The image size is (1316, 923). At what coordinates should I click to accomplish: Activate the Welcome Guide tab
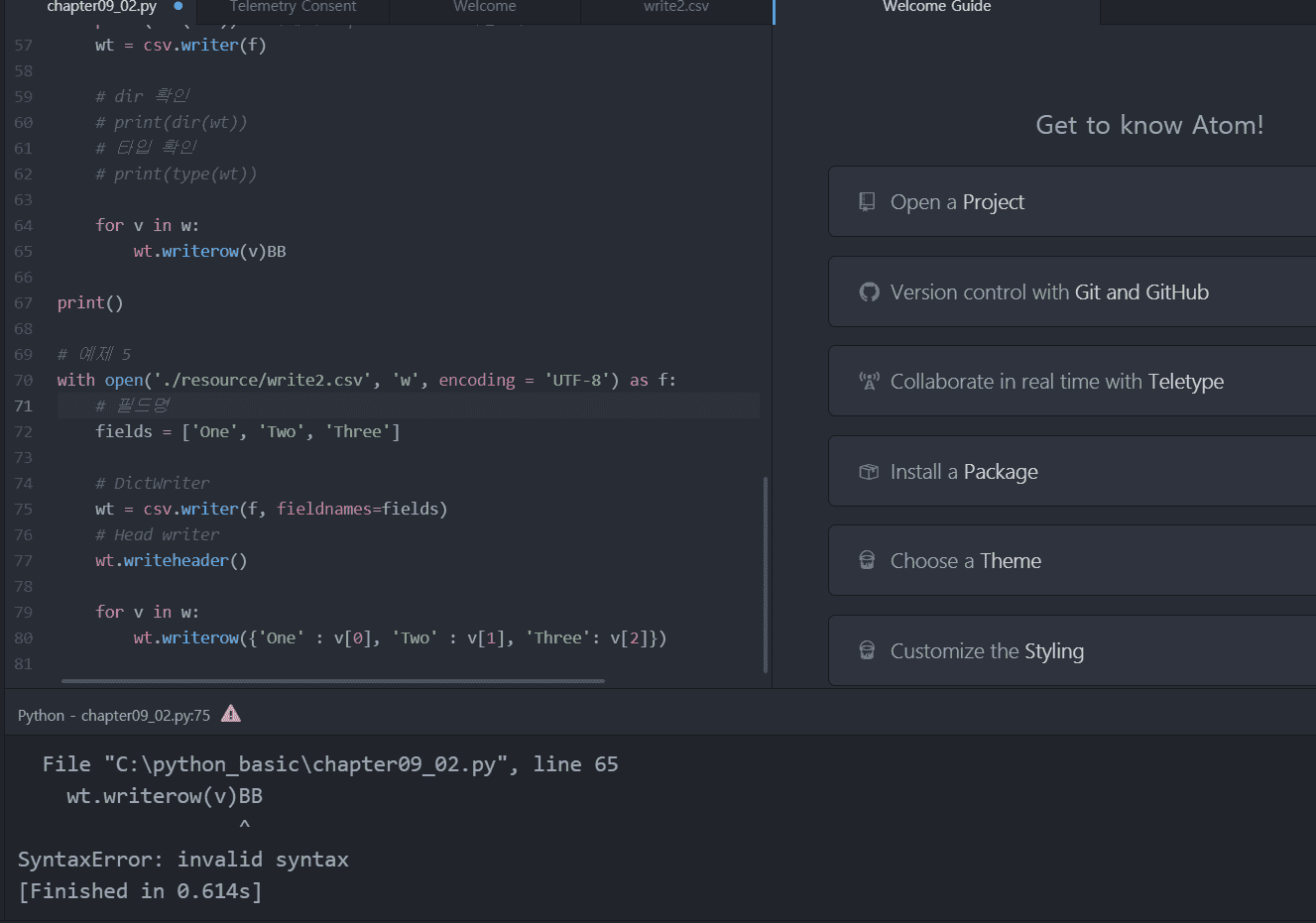click(936, 7)
